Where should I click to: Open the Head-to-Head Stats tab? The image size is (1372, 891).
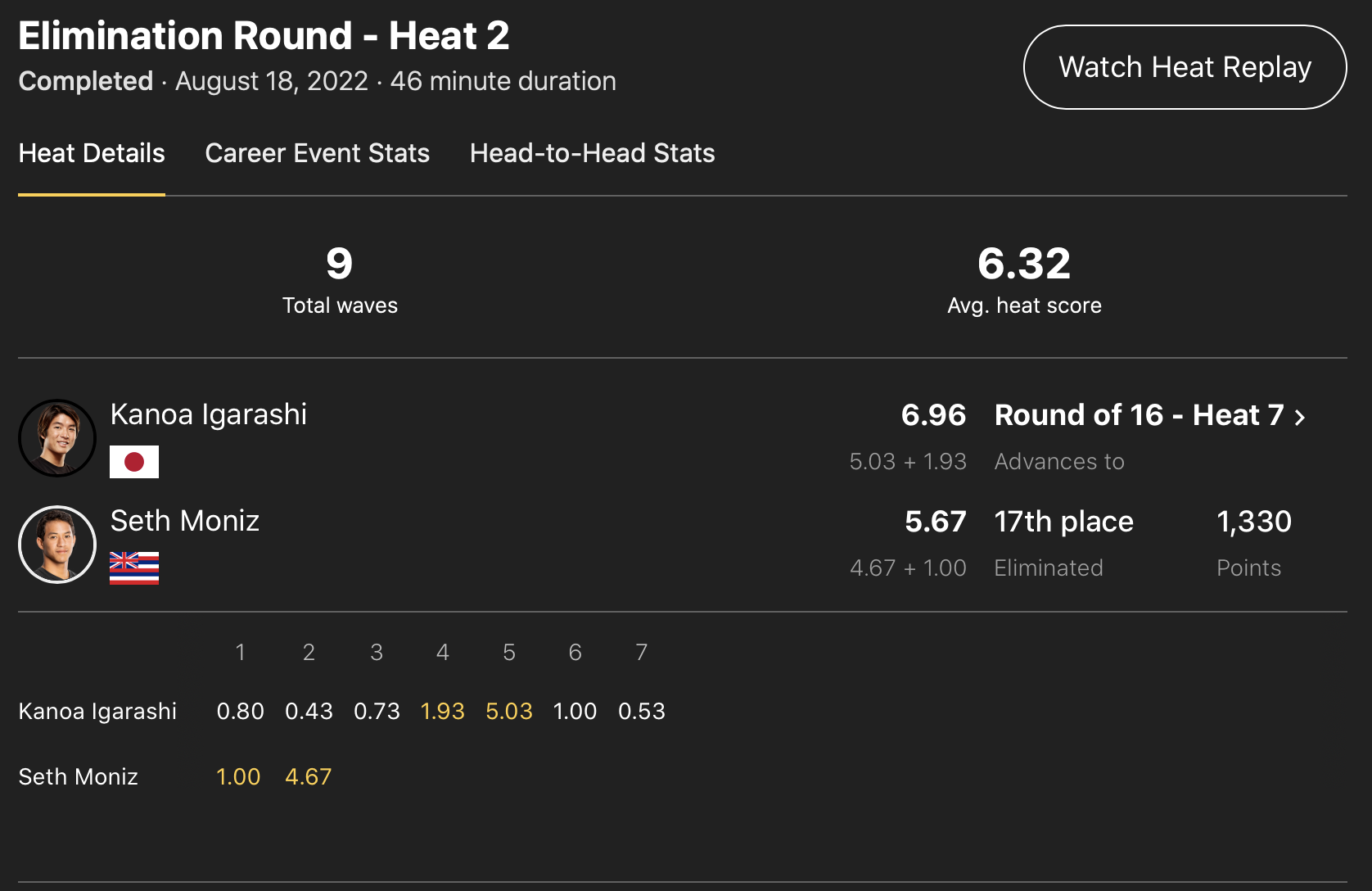pyautogui.click(x=592, y=153)
